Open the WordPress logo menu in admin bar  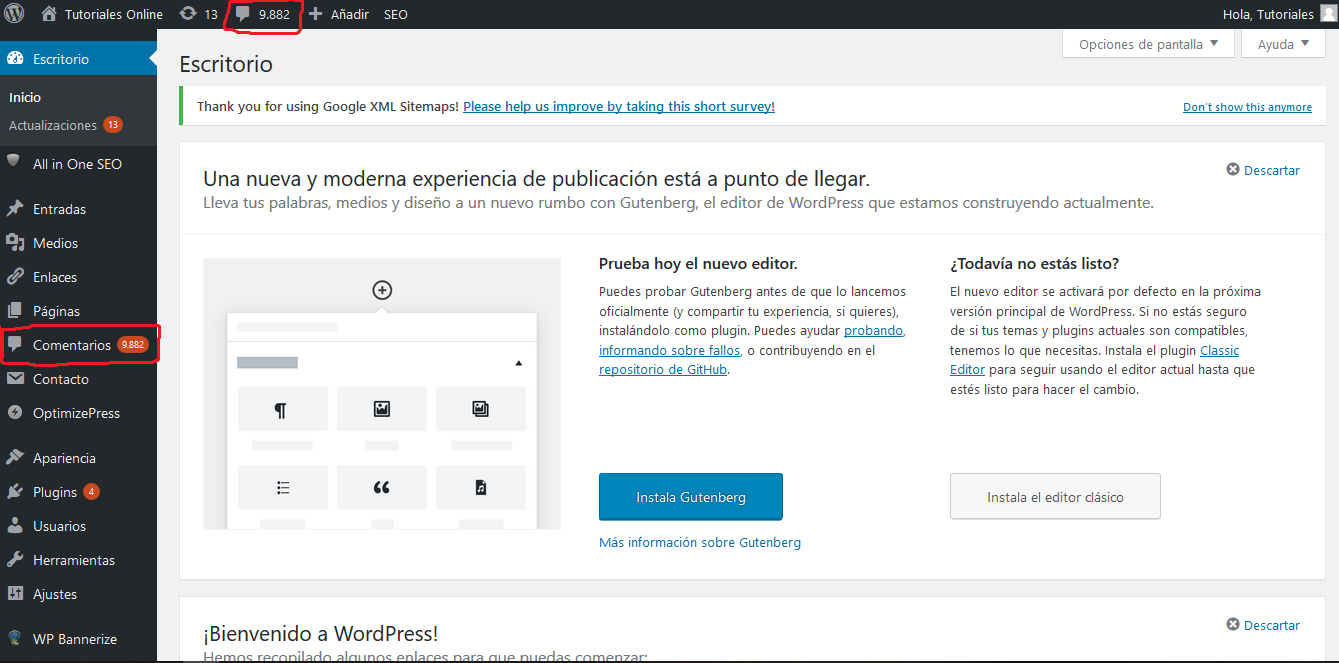14,14
